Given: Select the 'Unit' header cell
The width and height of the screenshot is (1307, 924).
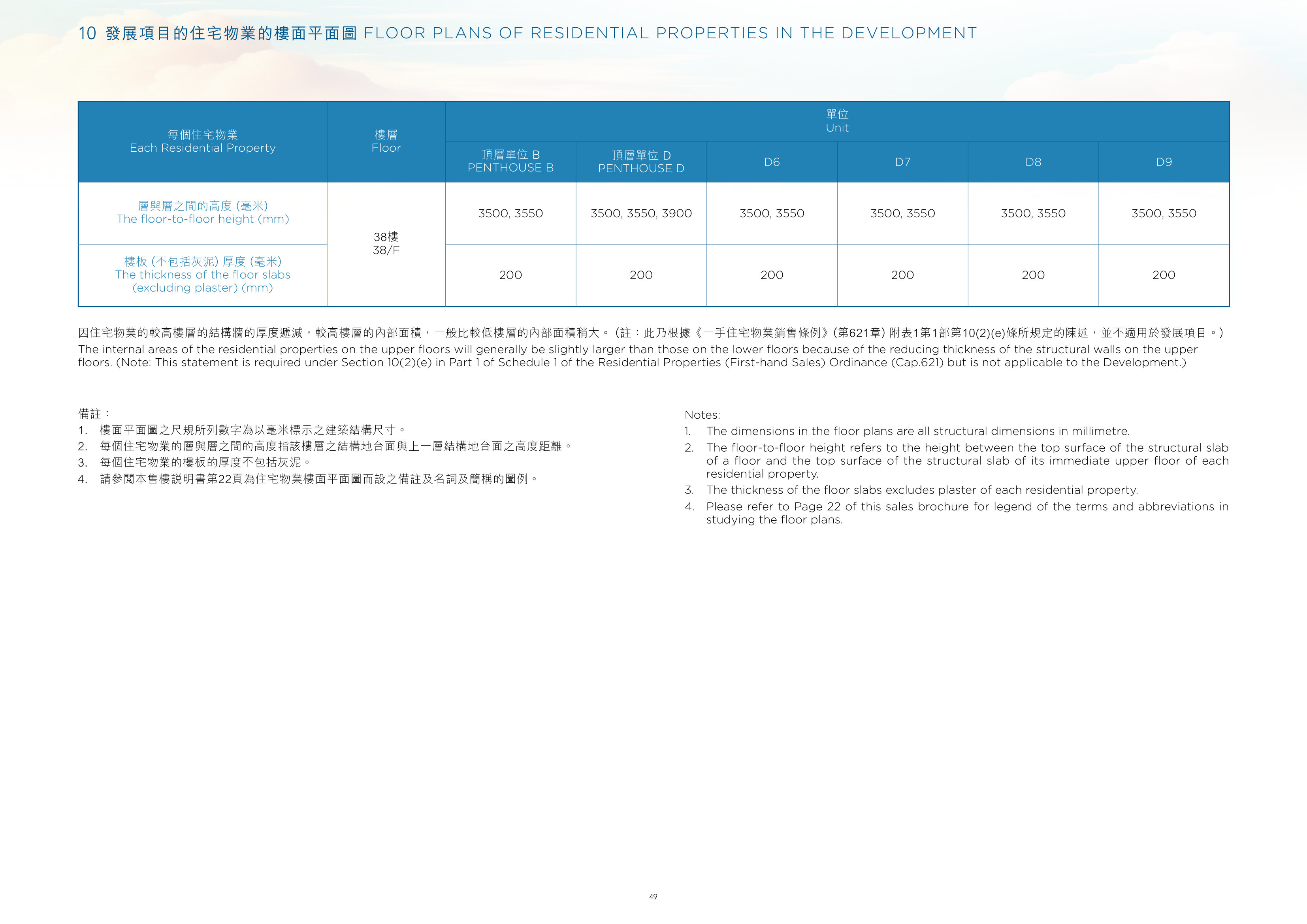Looking at the screenshot, I should click(x=837, y=121).
